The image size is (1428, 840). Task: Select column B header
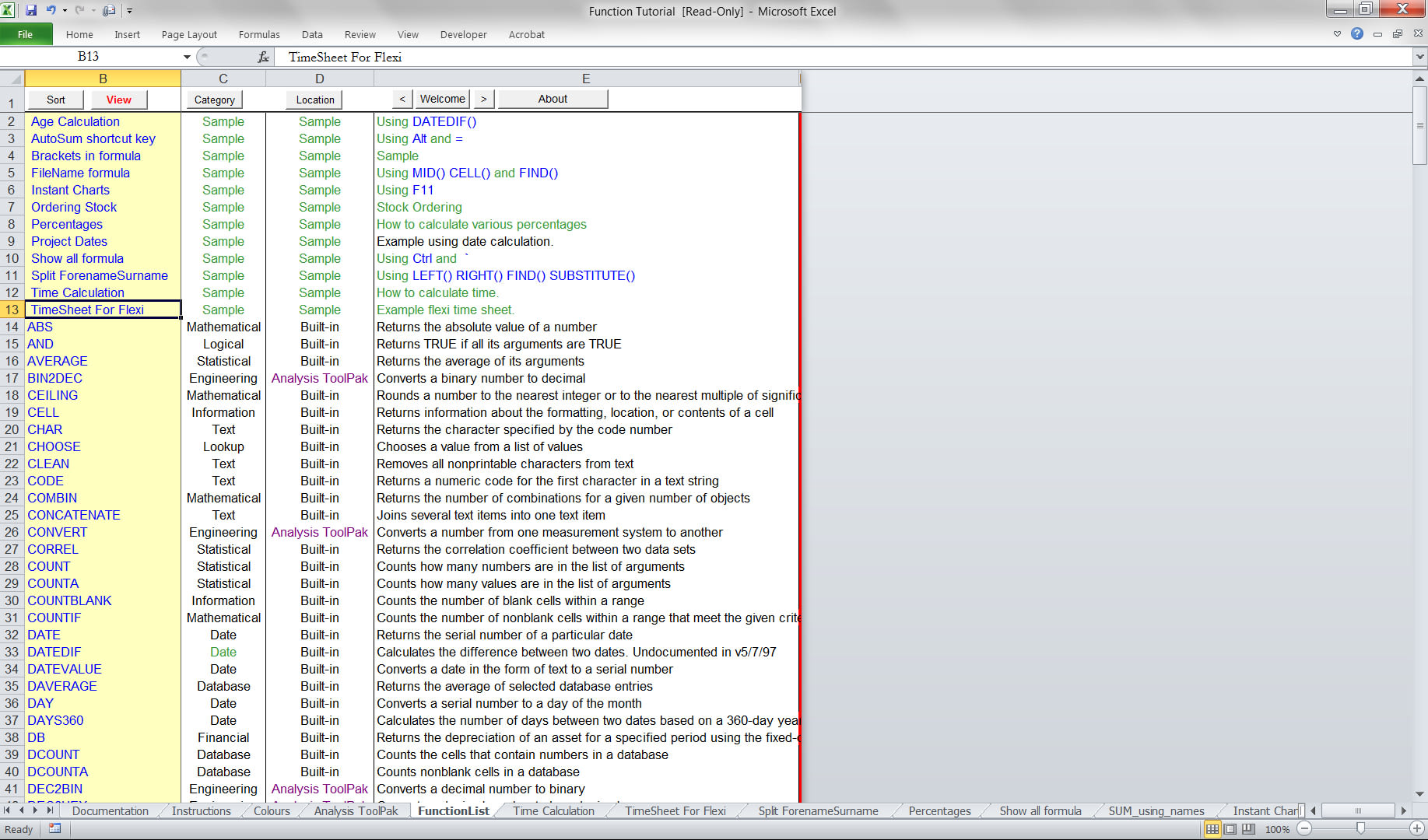click(103, 79)
